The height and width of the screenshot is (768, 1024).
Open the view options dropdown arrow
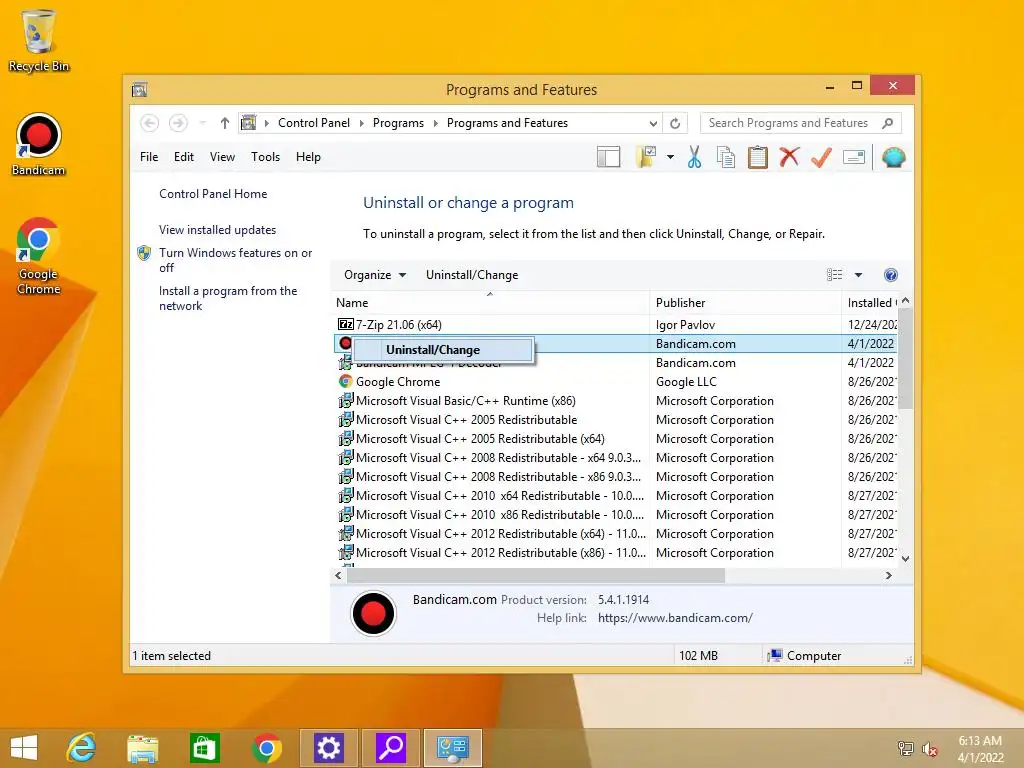858,275
